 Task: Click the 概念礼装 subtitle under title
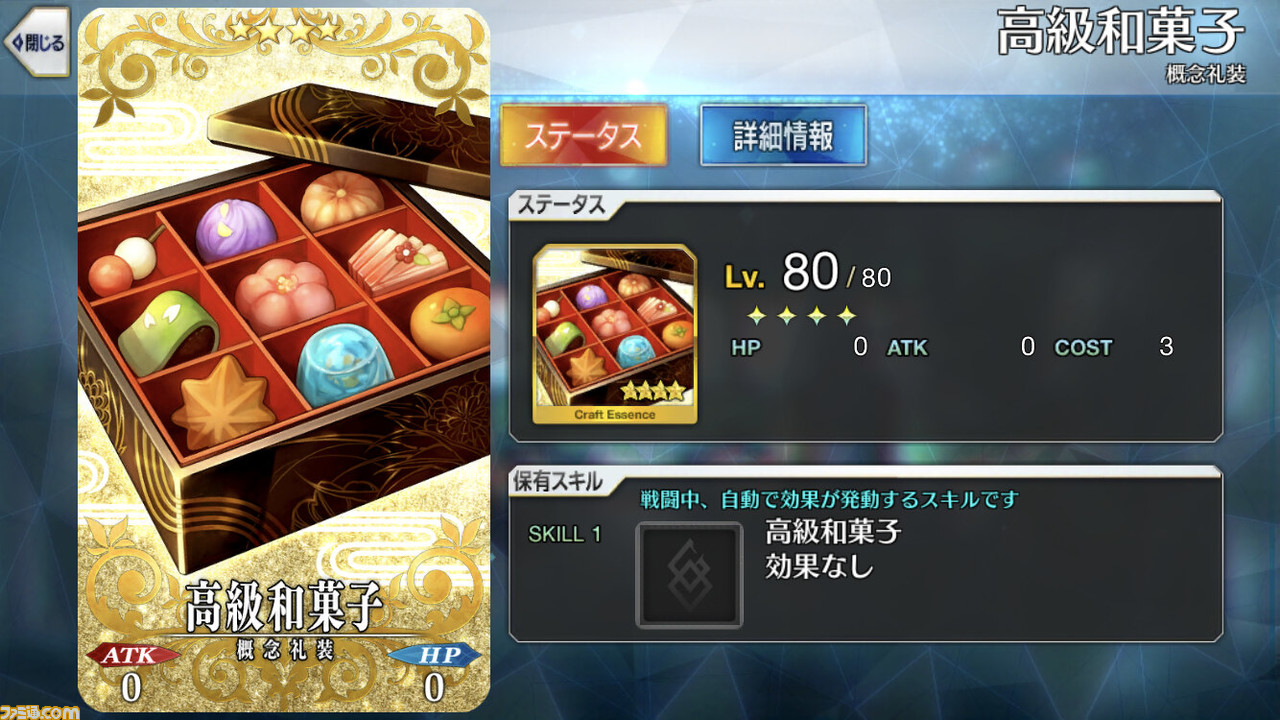(1206, 74)
